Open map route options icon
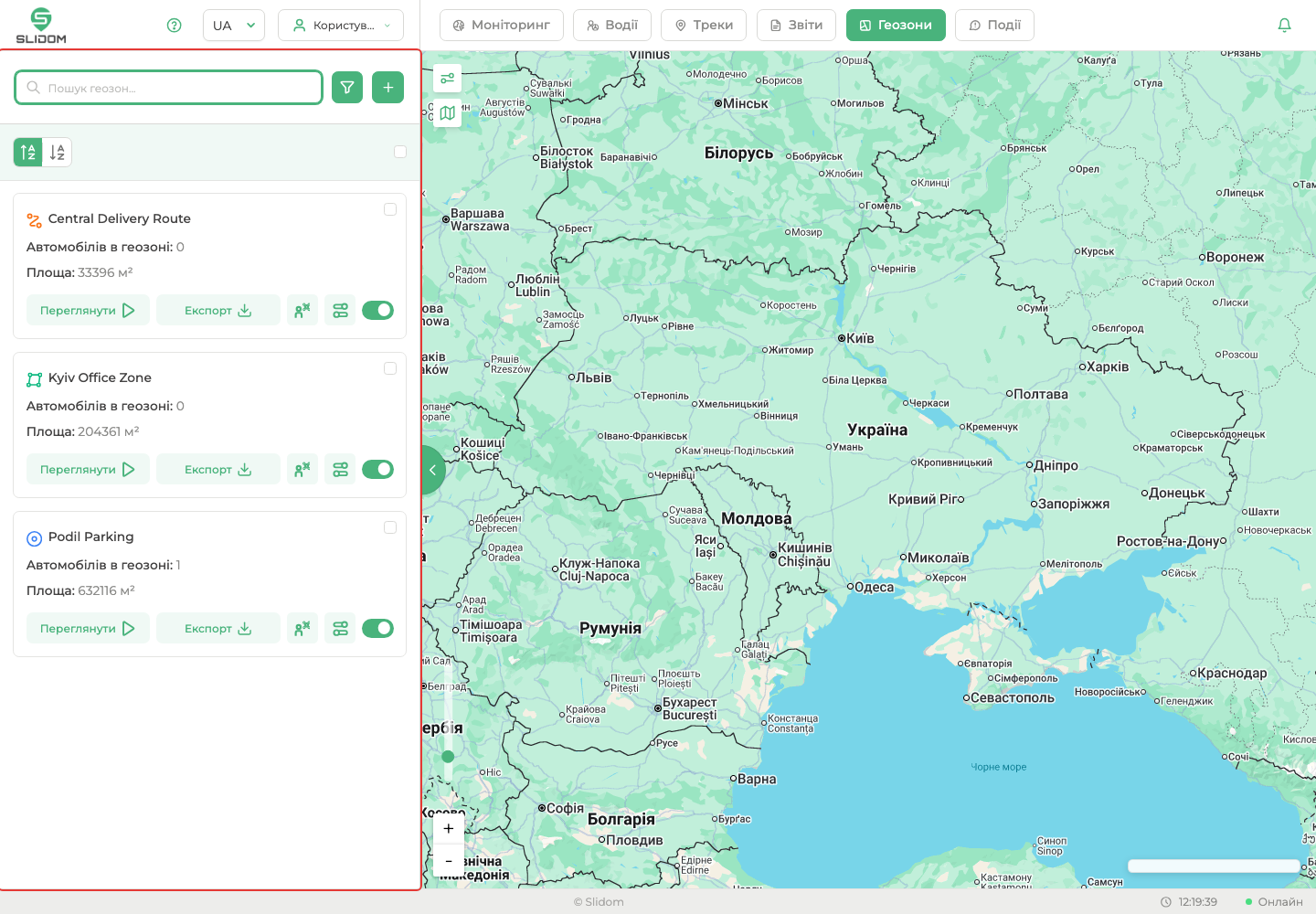Screen dimensions: 1316x914 [447, 79]
